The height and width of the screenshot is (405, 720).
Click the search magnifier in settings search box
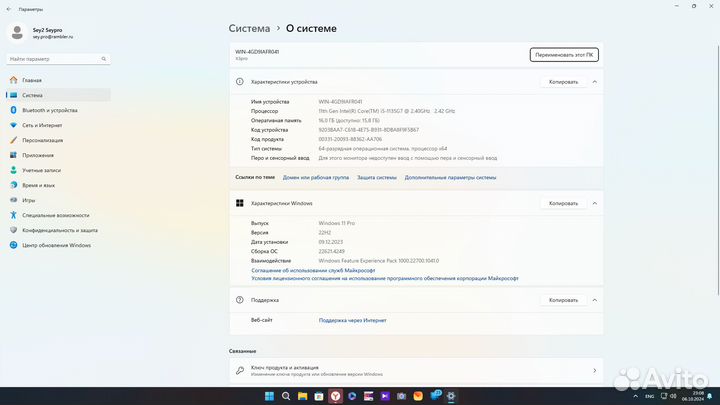click(104, 59)
